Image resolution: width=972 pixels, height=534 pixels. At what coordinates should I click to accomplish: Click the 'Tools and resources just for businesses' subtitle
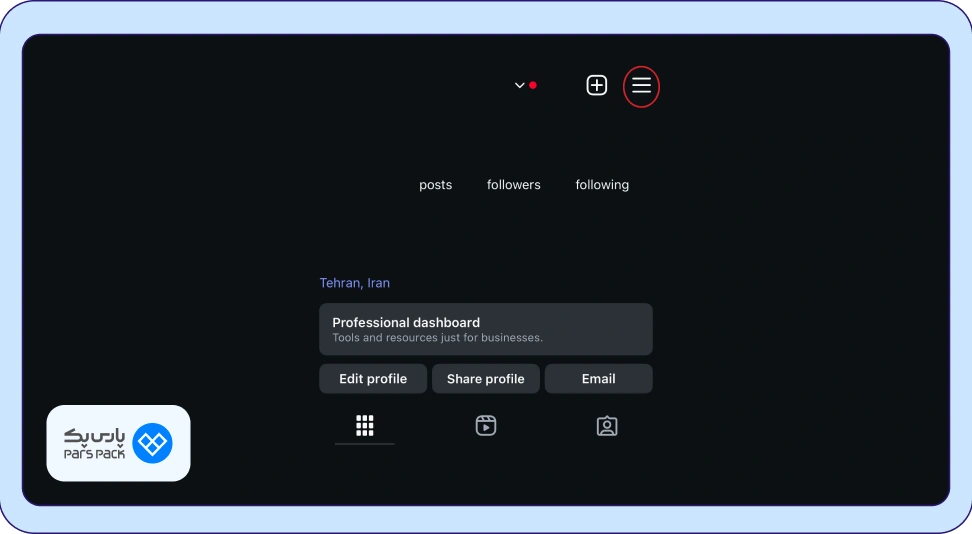437,338
